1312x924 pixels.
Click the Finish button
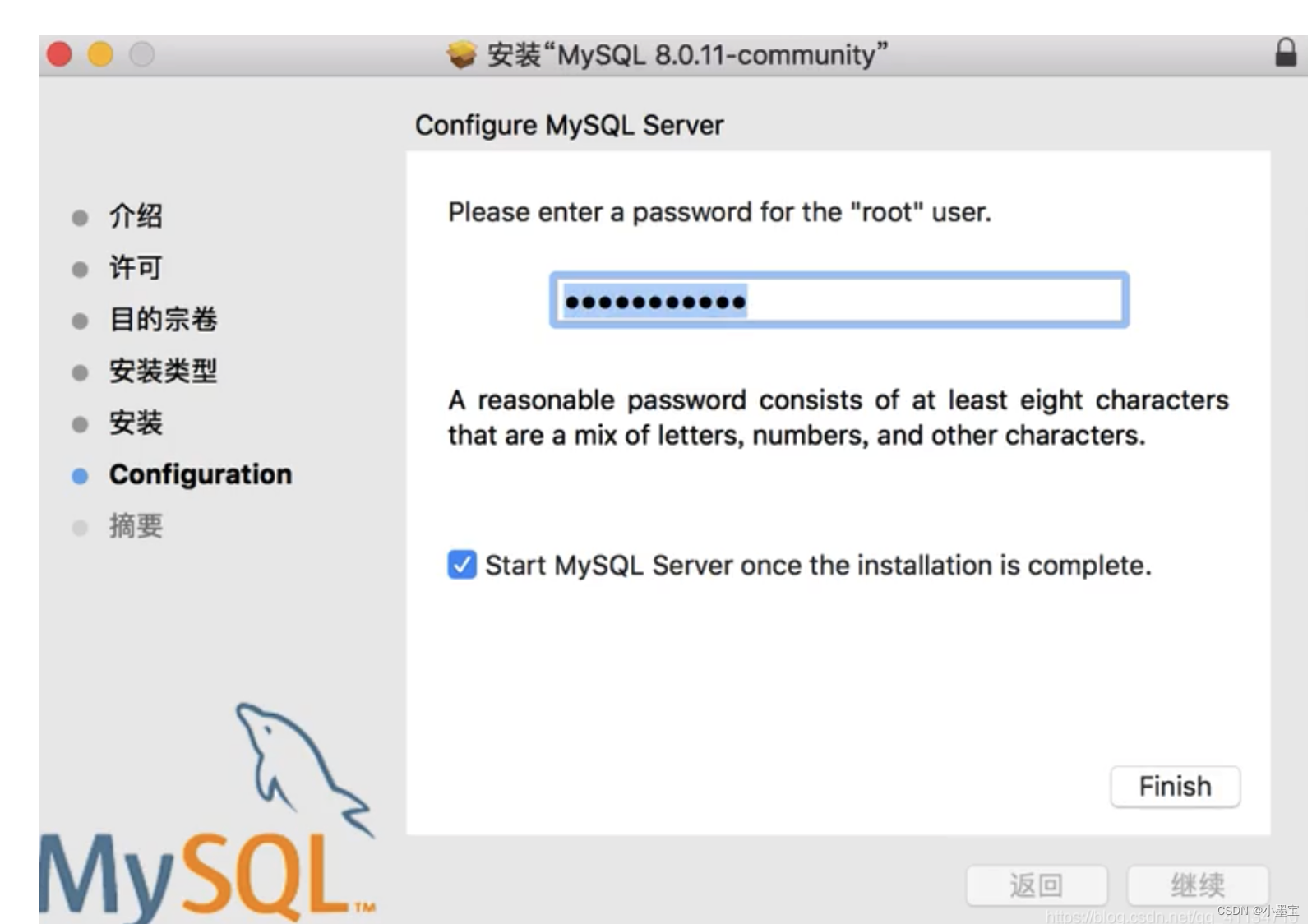coord(1175,787)
